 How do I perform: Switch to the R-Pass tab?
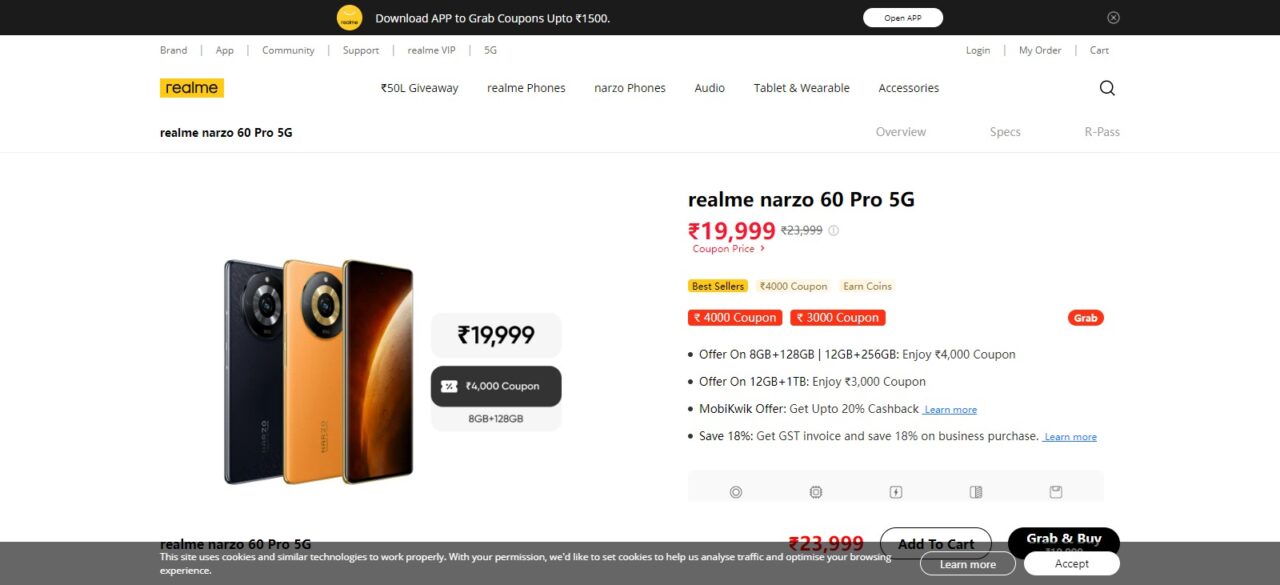coord(1102,132)
